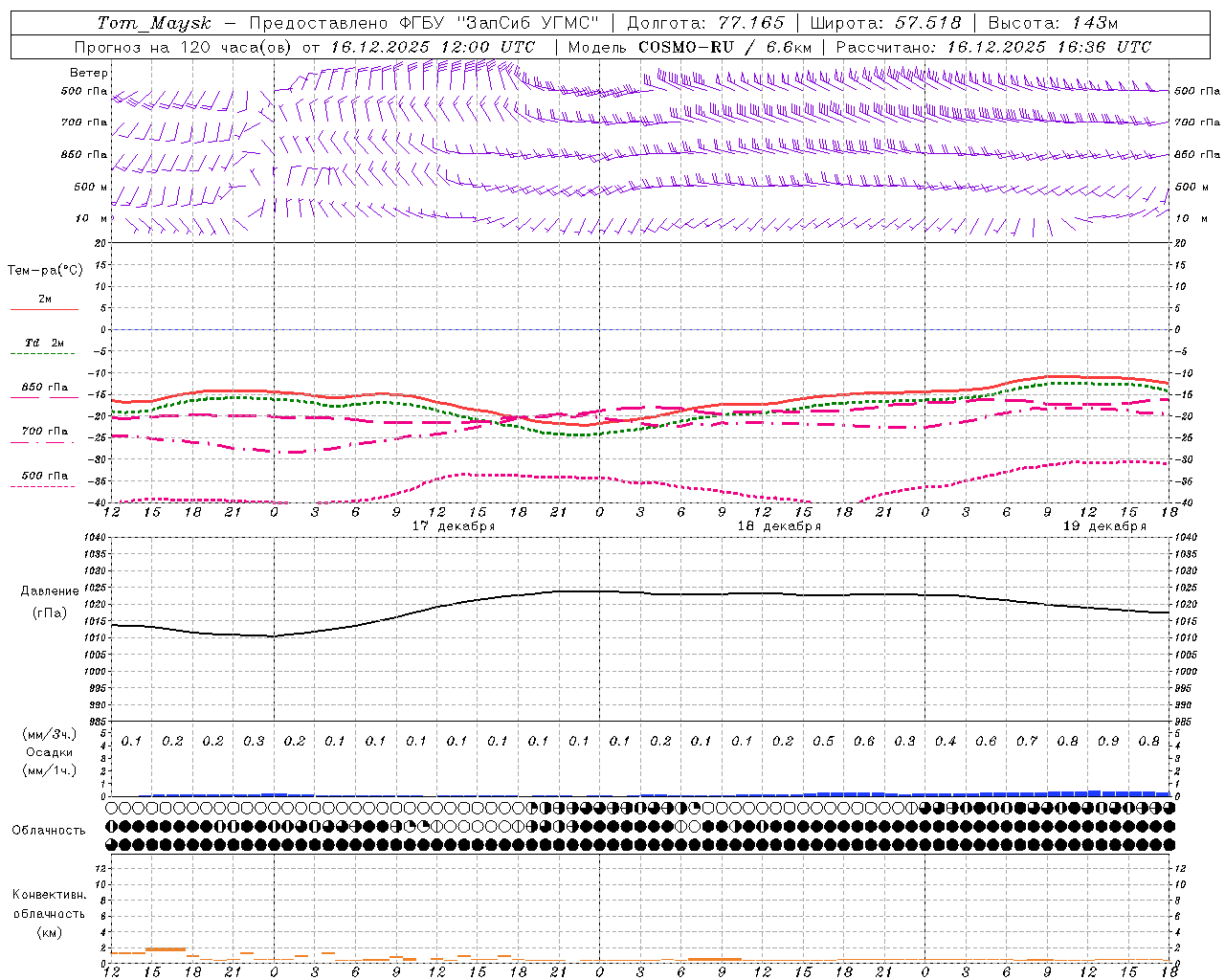Click the 700 гПа temperature legend entry
Screen dimensions: 1225x980
click(45, 432)
